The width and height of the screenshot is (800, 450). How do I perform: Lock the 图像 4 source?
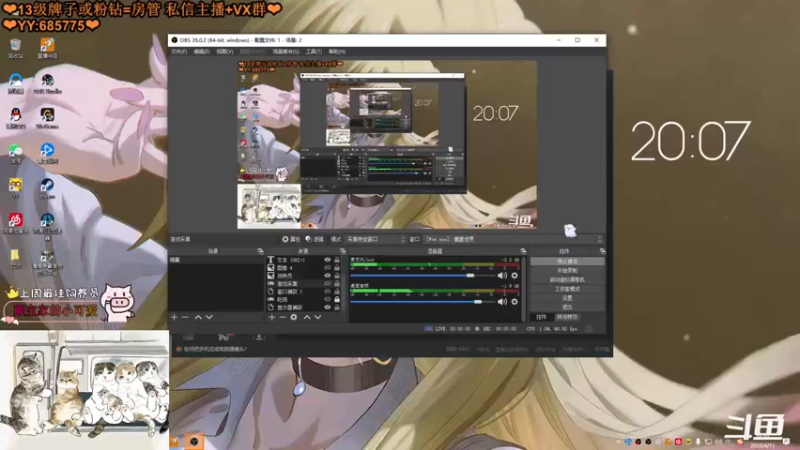(x=337, y=268)
